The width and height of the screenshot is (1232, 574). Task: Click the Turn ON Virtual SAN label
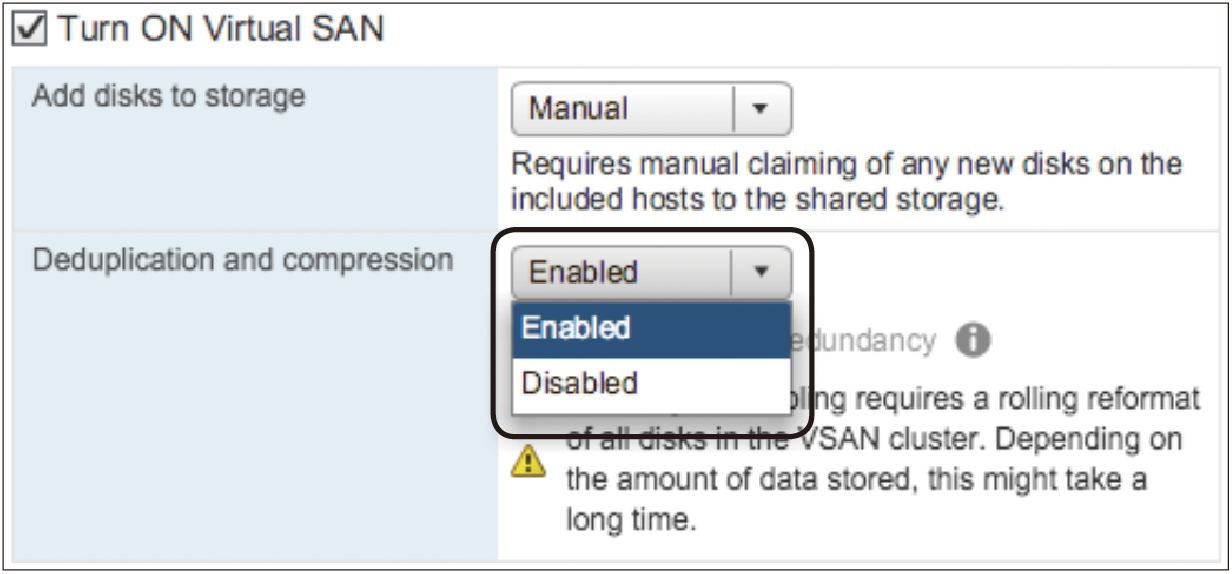click(x=220, y=30)
